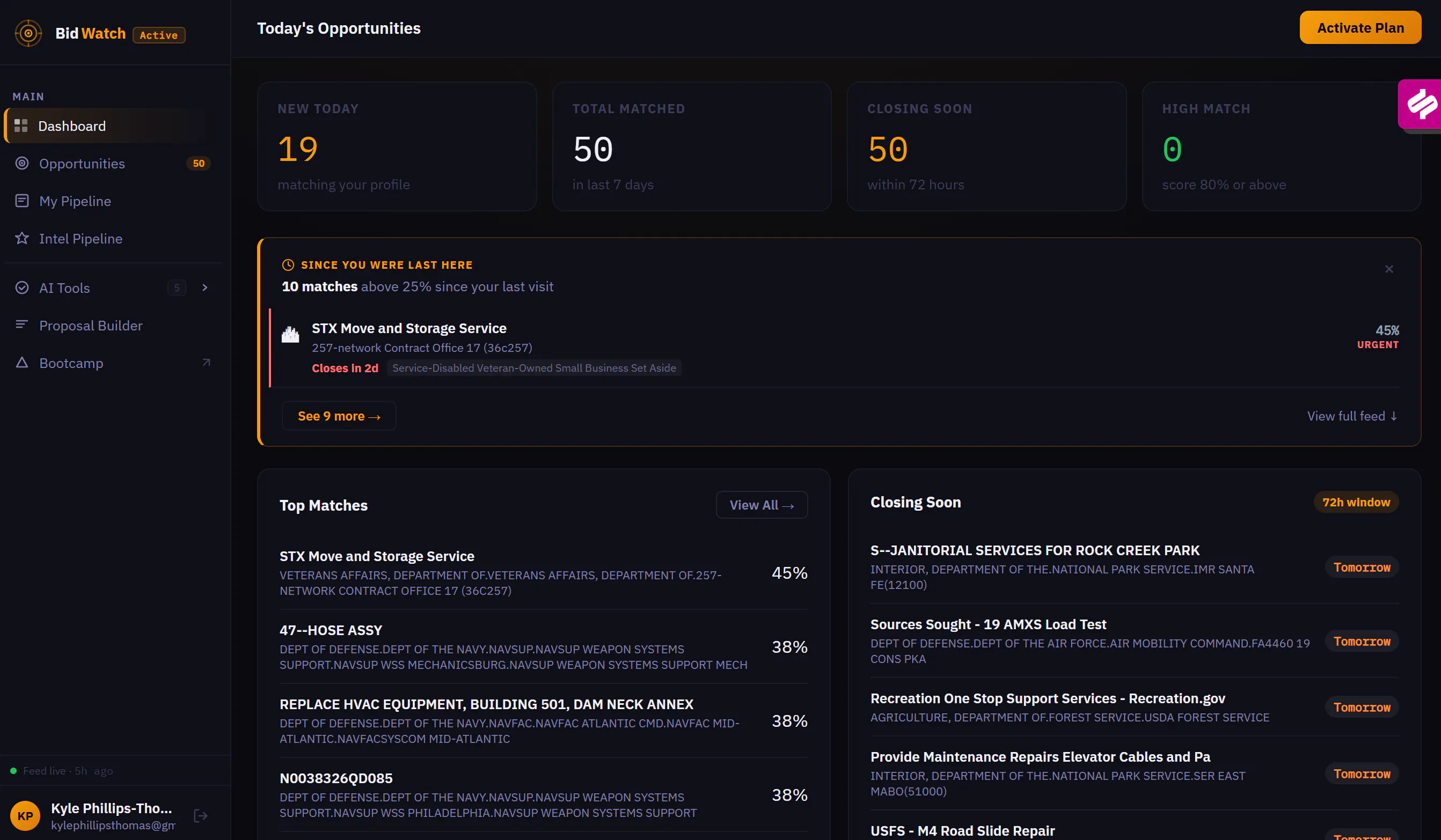
Task: Click the 38% score for N0038326QD085
Action: coord(789,795)
